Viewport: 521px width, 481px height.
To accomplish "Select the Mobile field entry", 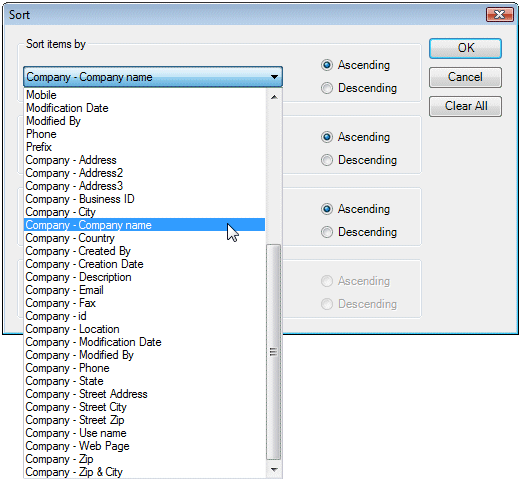I will click(x=144, y=95).
